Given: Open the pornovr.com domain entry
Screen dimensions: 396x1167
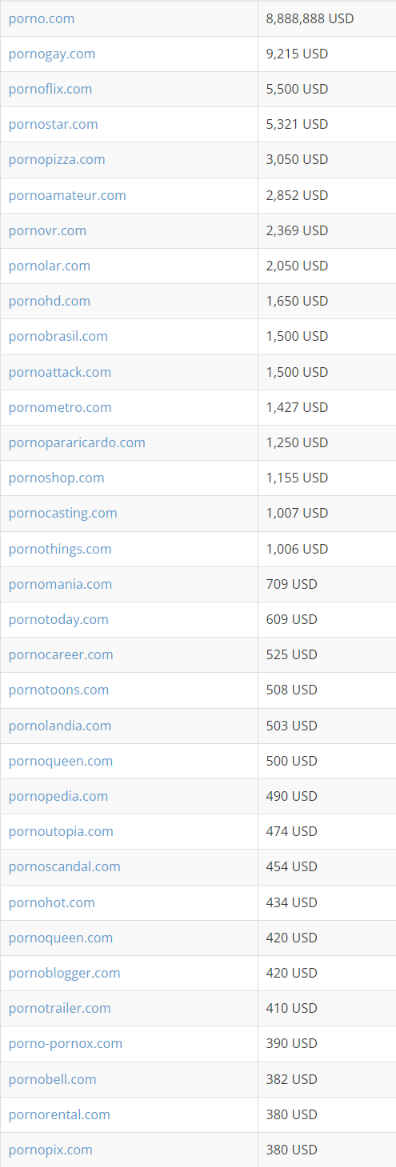Looking at the screenshot, I should click(47, 231).
